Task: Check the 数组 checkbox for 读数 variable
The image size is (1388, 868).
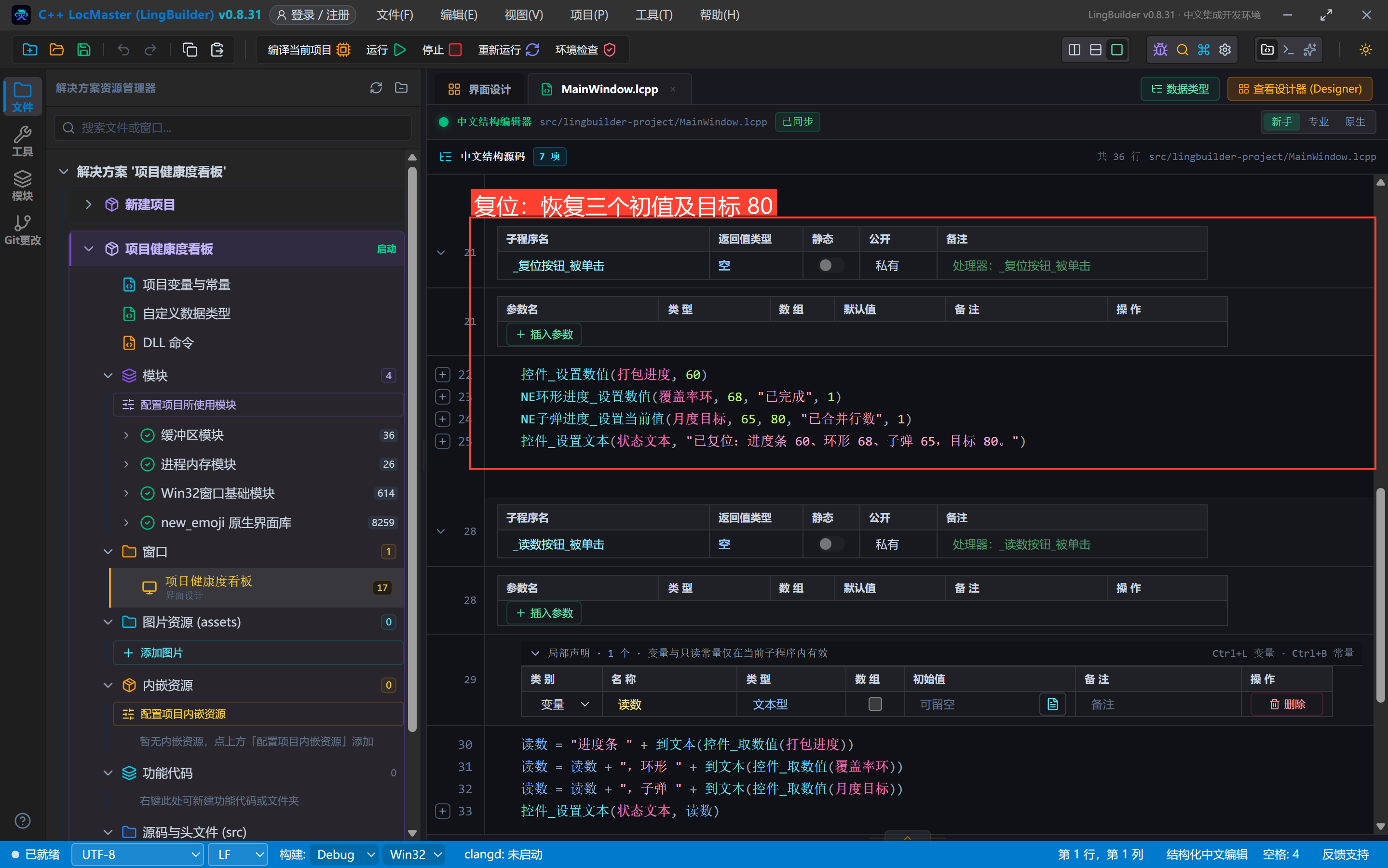Action: click(x=875, y=704)
